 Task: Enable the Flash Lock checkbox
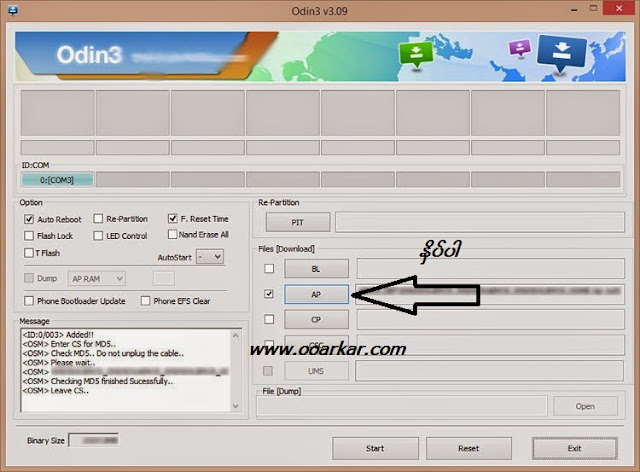point(29,236)
